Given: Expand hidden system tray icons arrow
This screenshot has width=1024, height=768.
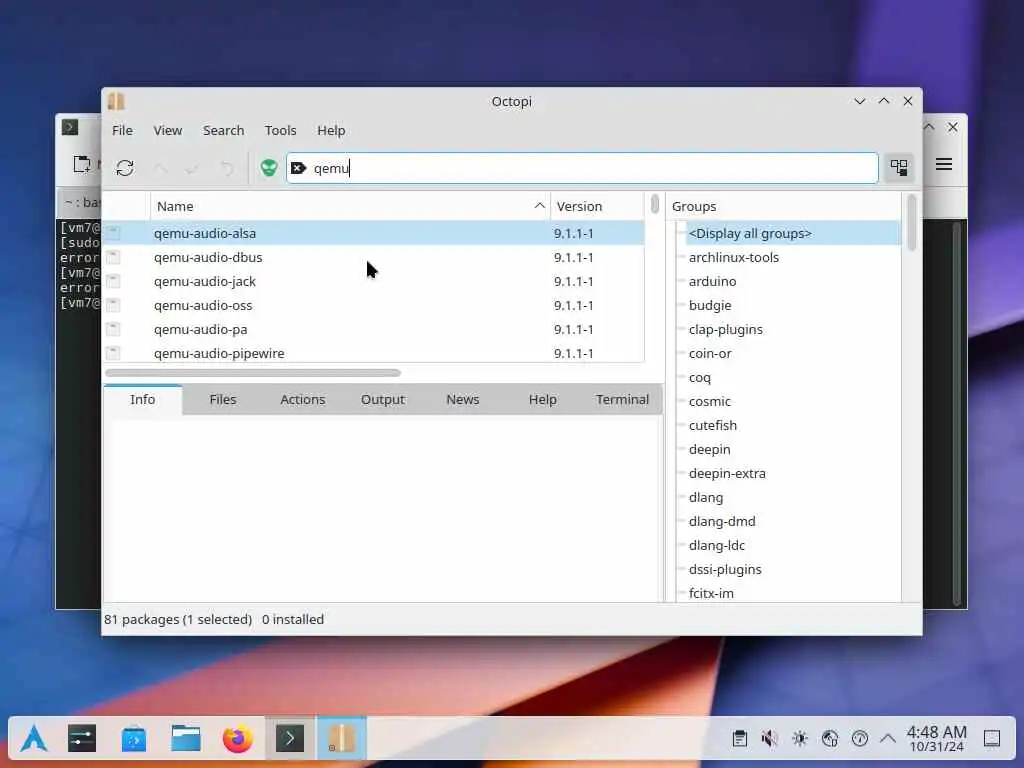Looking at the screenshot, I should (888, 739).
